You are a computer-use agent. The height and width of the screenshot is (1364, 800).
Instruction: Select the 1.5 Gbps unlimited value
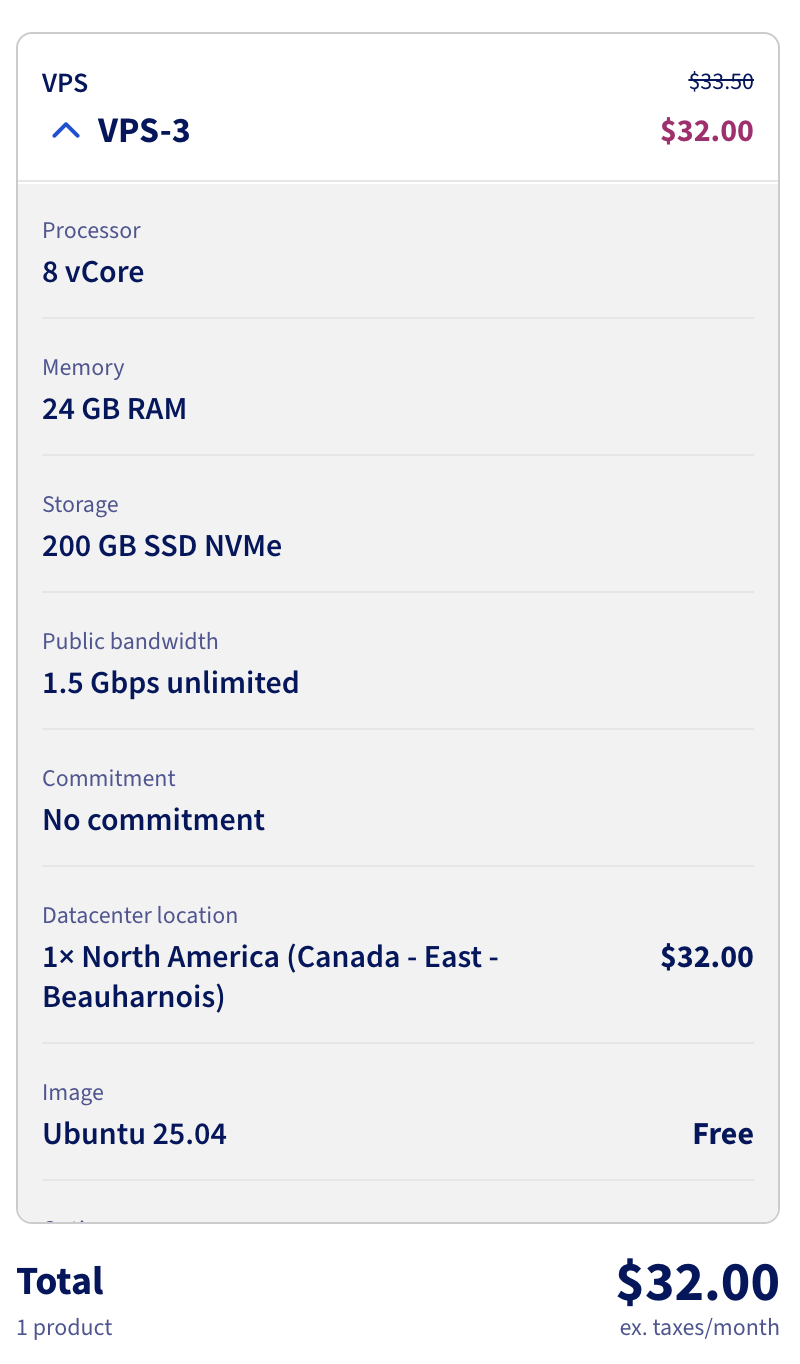click(170, 683)
